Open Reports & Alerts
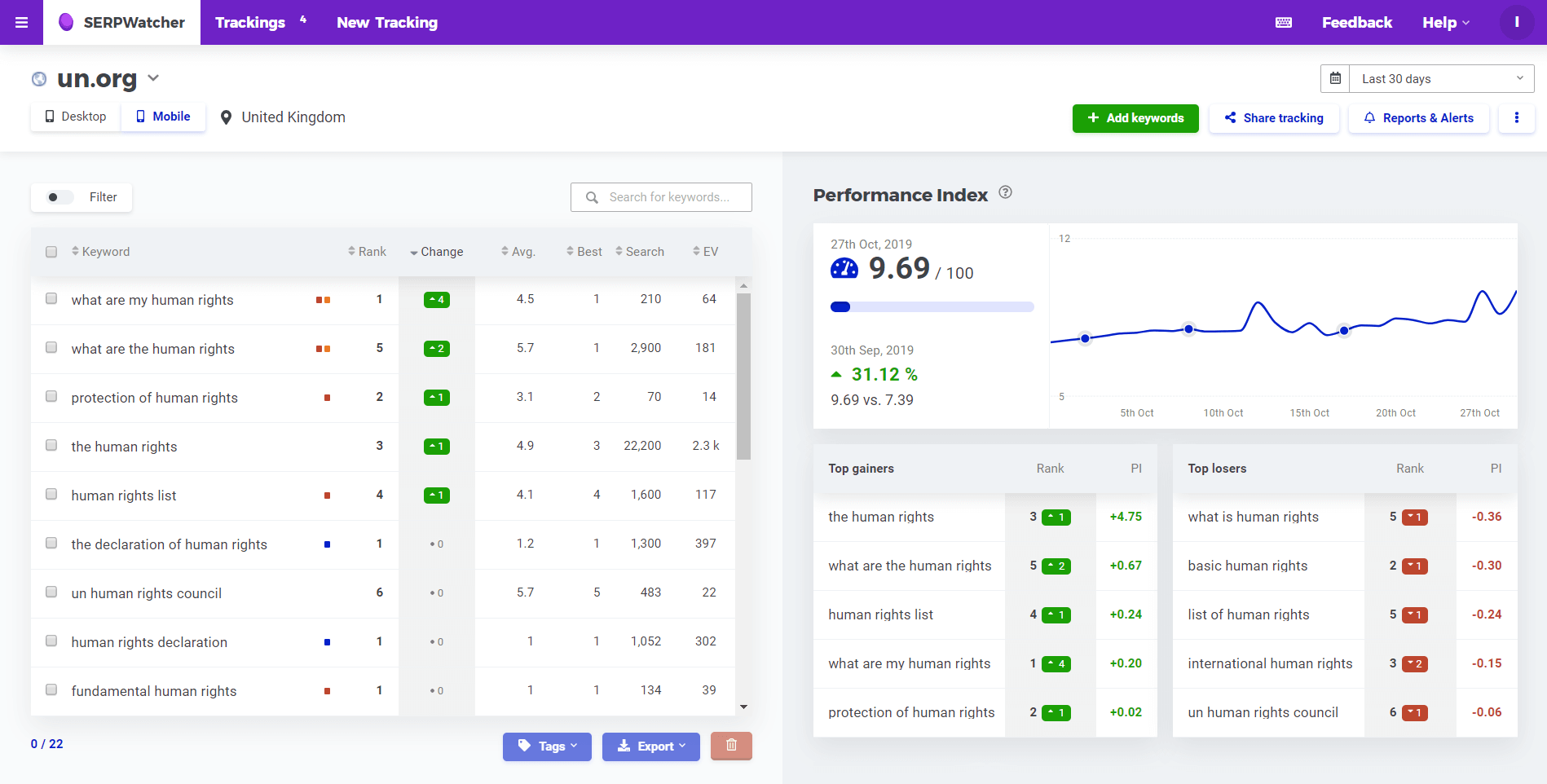The height and width of the screenshot is (784, 1547). point(1419,118)
